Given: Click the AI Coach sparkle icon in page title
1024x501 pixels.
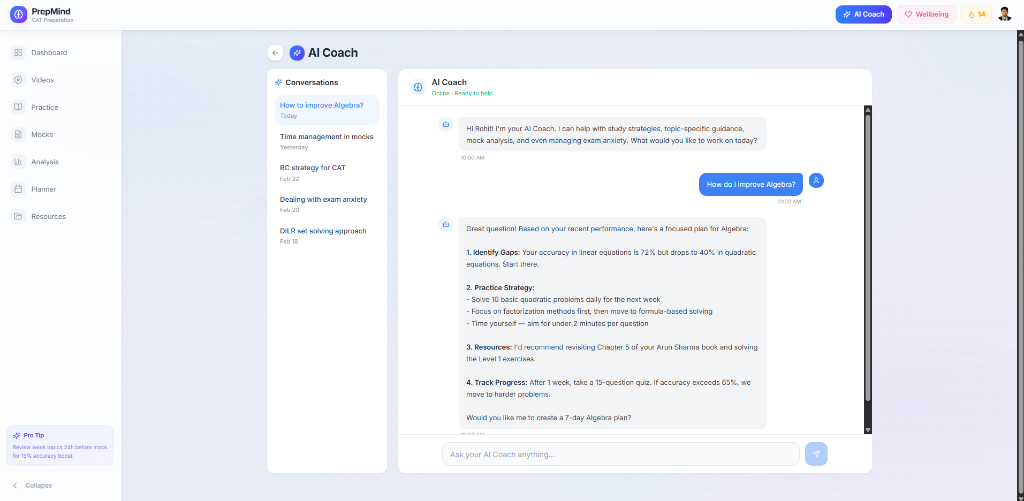Looking at the screenshot, I should tap(297, 53).
